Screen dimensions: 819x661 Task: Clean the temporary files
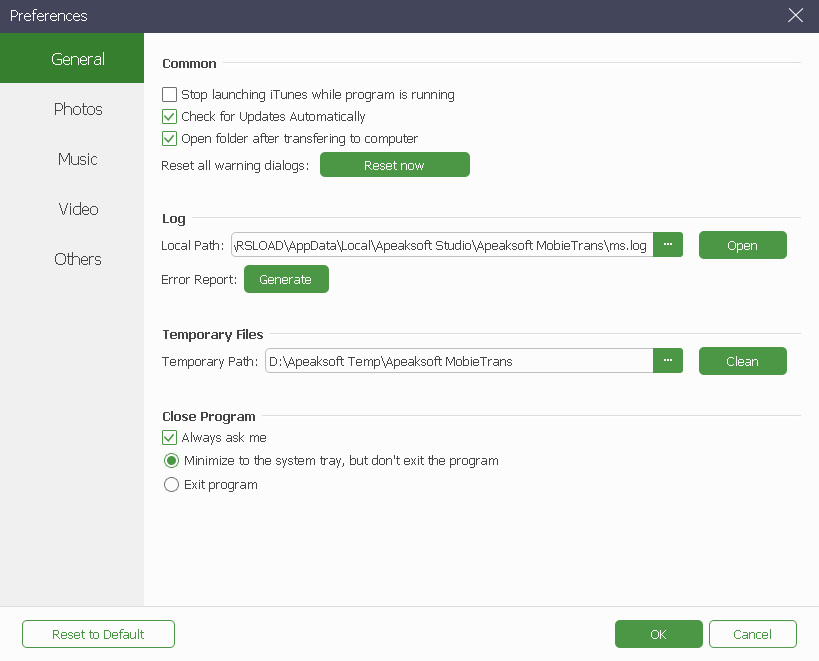pos(742,361)
